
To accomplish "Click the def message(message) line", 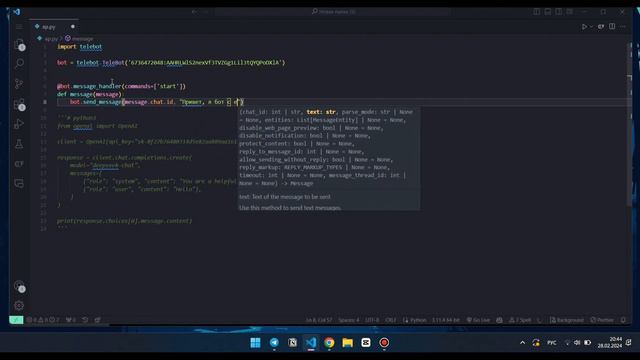I will (x=89, y=94).
